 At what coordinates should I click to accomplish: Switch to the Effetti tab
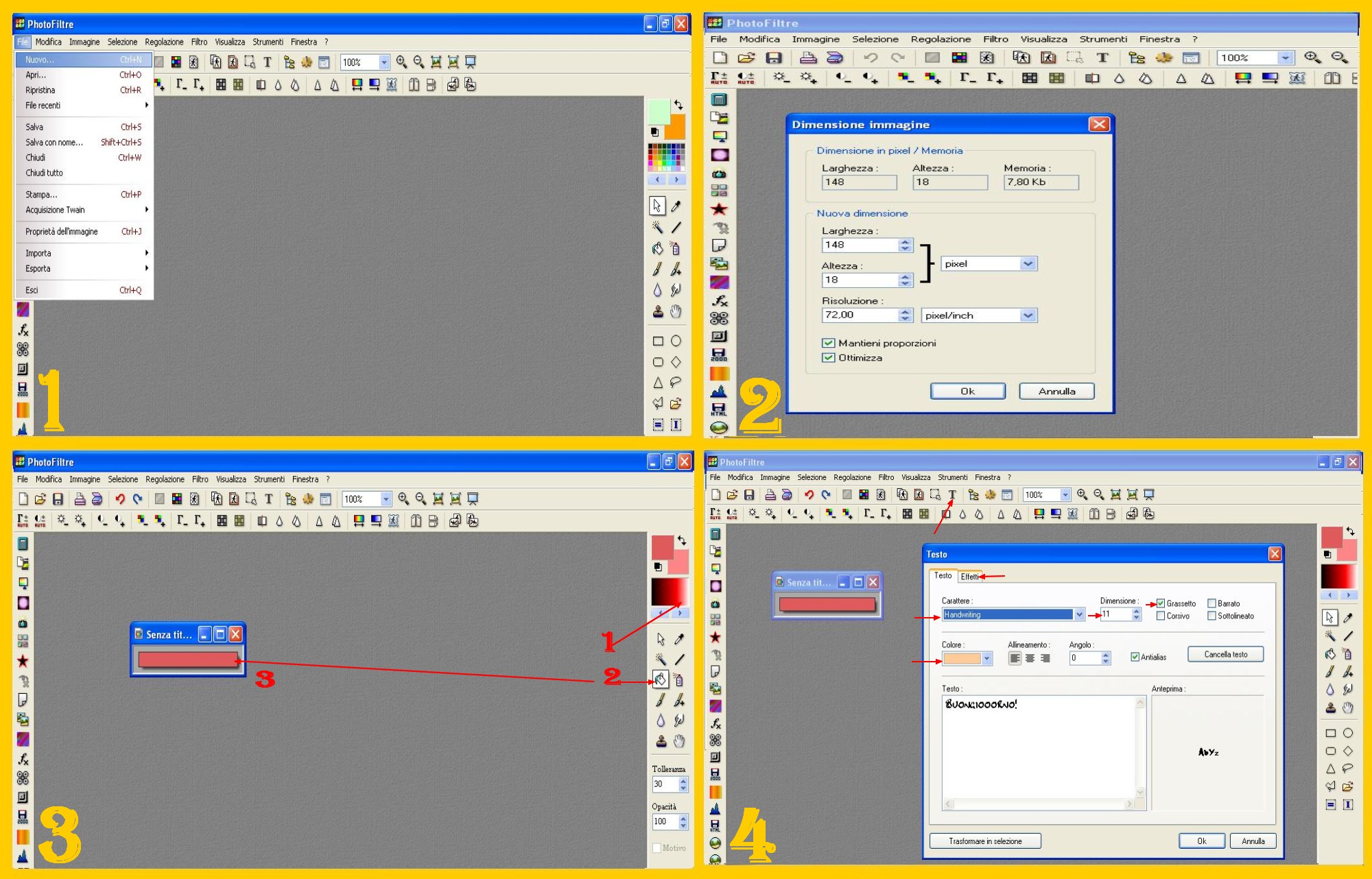(x=969, y=577)
